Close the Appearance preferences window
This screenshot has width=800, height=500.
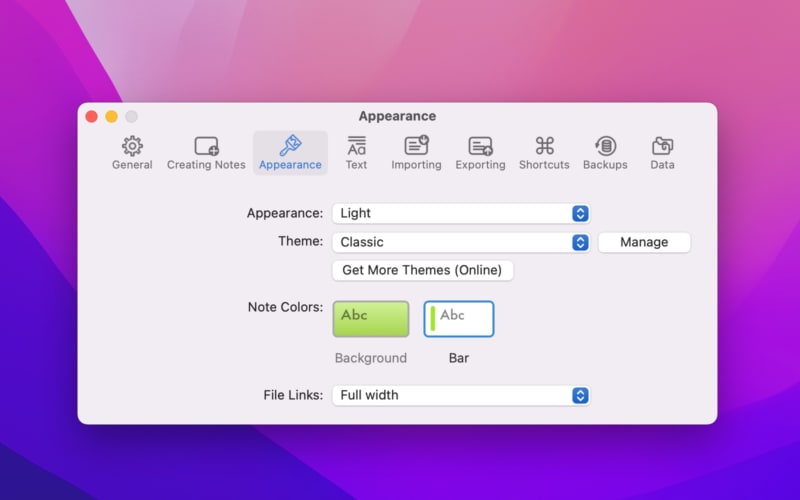[x=92, y=117]
